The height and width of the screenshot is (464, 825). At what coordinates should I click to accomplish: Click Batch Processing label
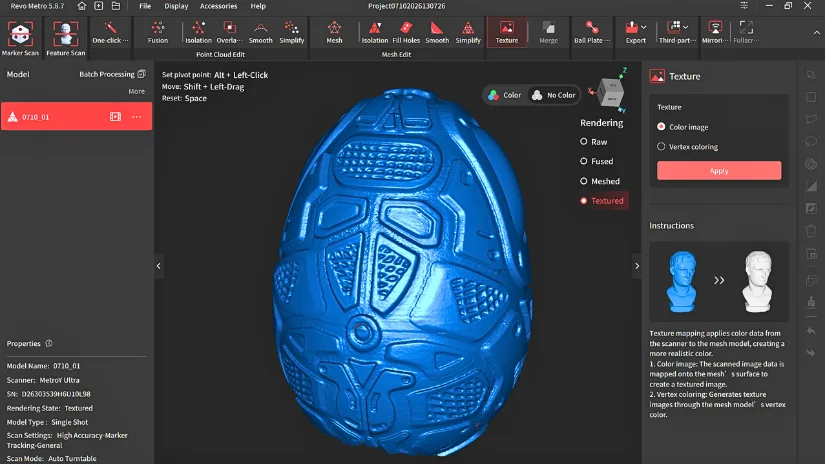click(107, 74)
